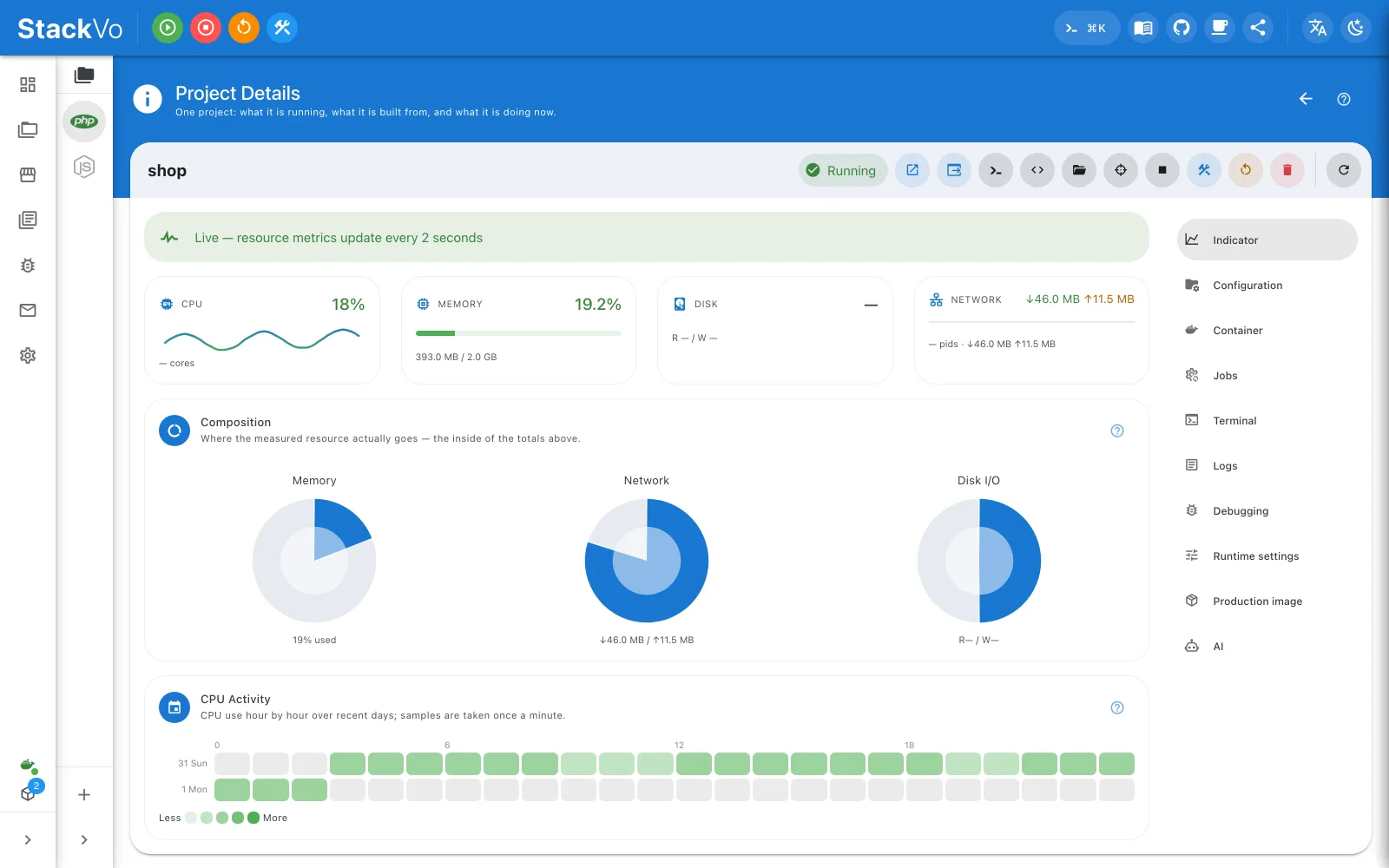
Task: Expand the left navigation rail chevron
Action: 28,839
